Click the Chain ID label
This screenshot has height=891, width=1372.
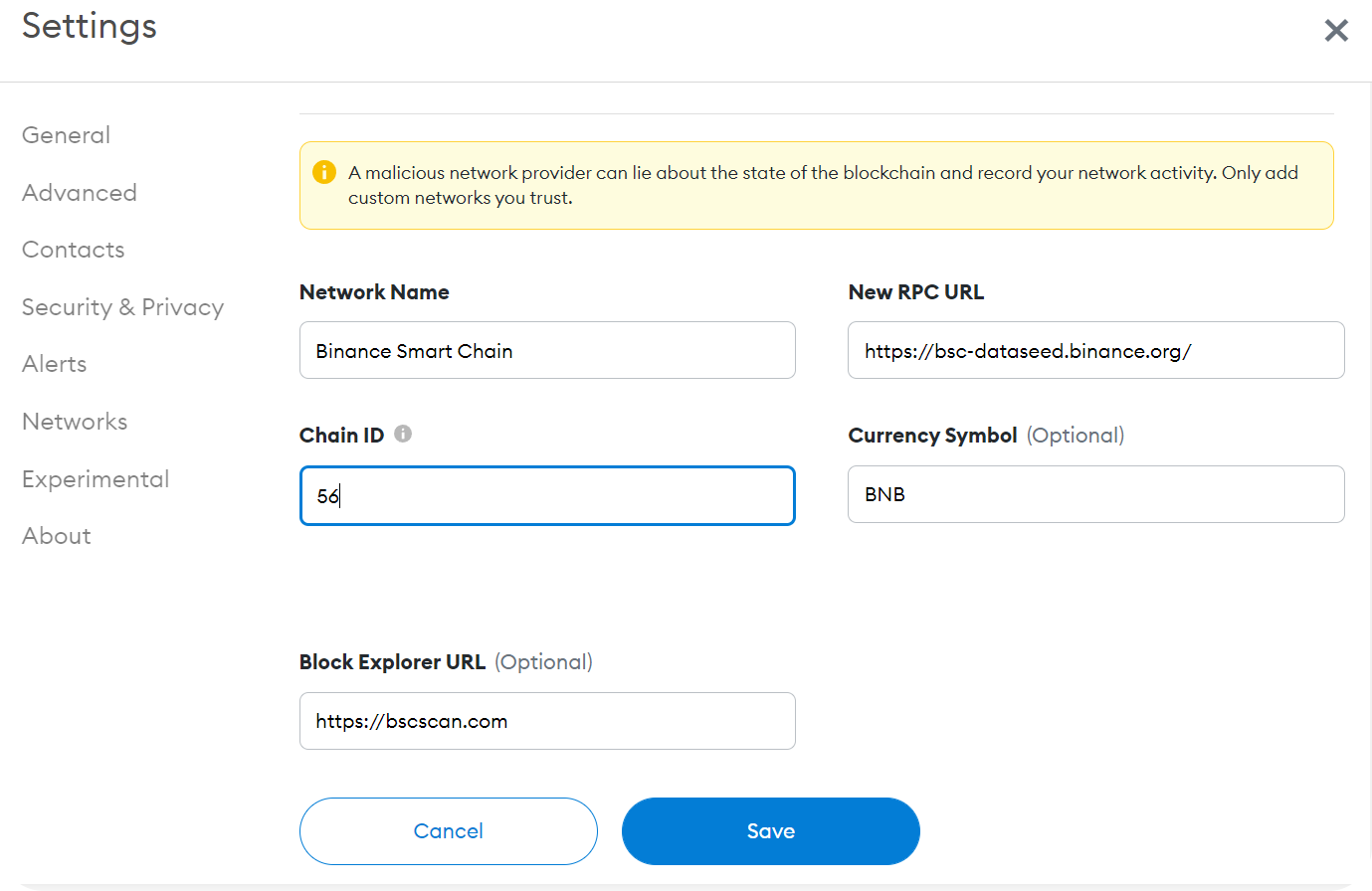(341, 436)
